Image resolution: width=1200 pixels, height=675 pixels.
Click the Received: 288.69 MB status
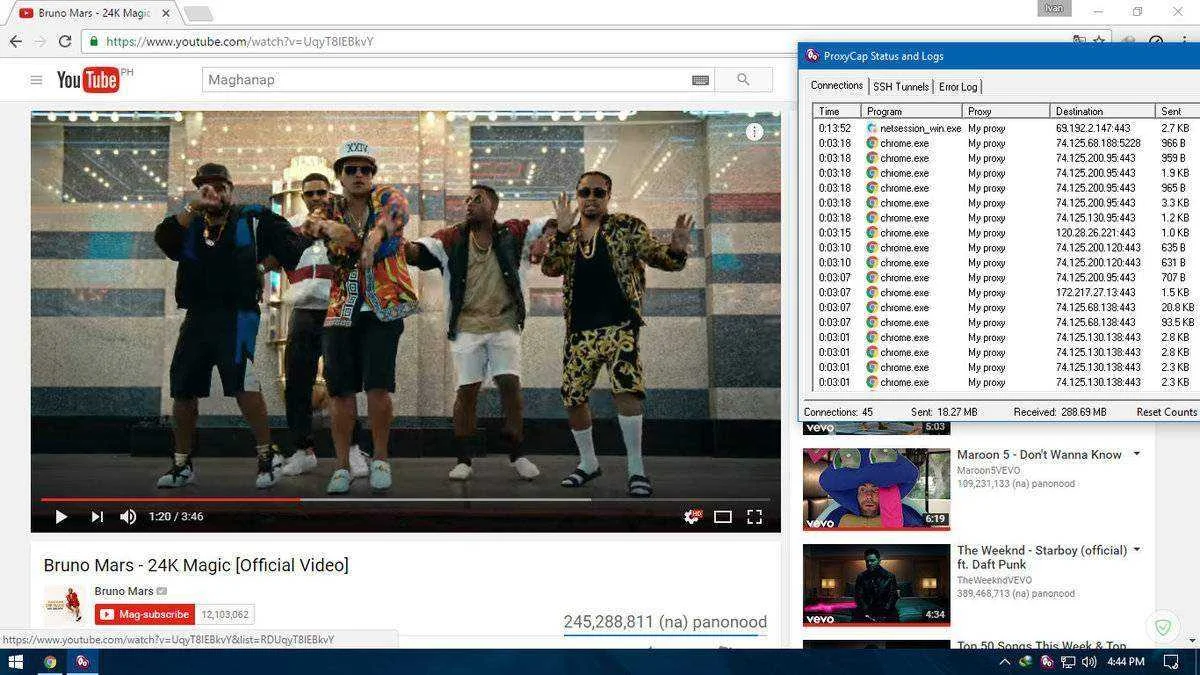click(x=1060, y=412)
